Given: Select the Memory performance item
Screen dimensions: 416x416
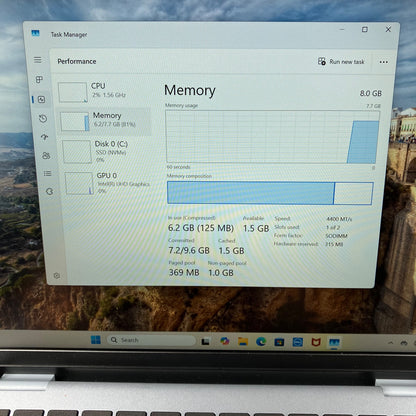Looking at the screenshot, I should pyautogui.click(x=105, y=121).
